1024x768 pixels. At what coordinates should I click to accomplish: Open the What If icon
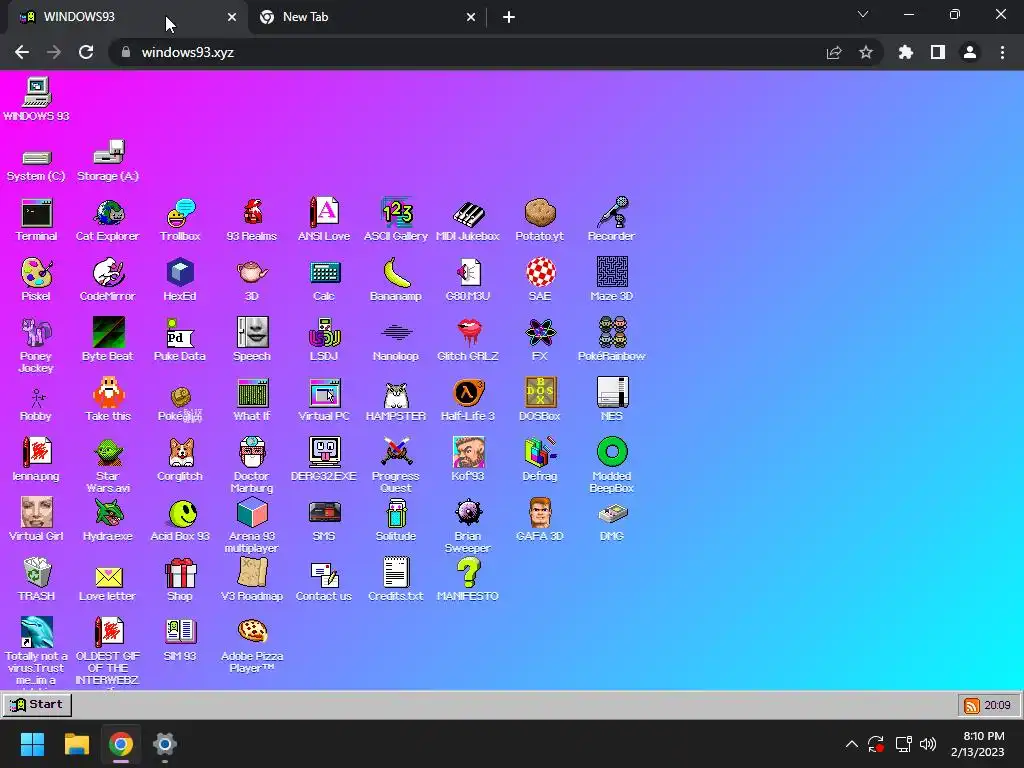tap(252, 400)
